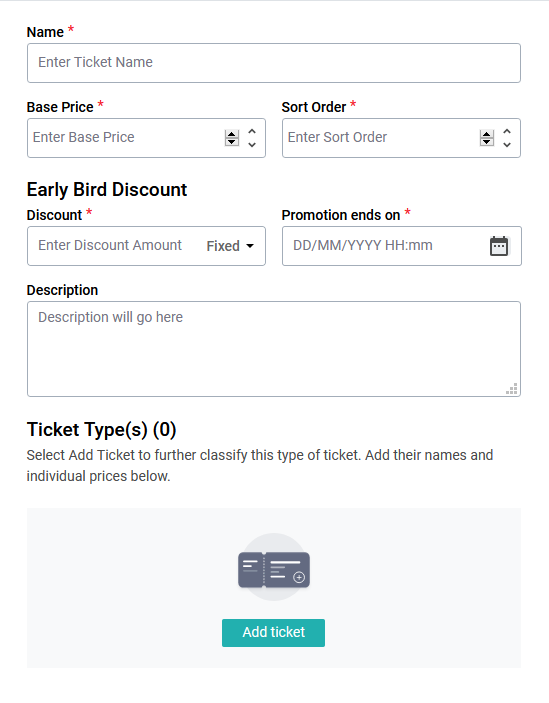Screen dimensions: 549x703
Task: Open the calendar date picker icon
Action: (x=499, y=246)
